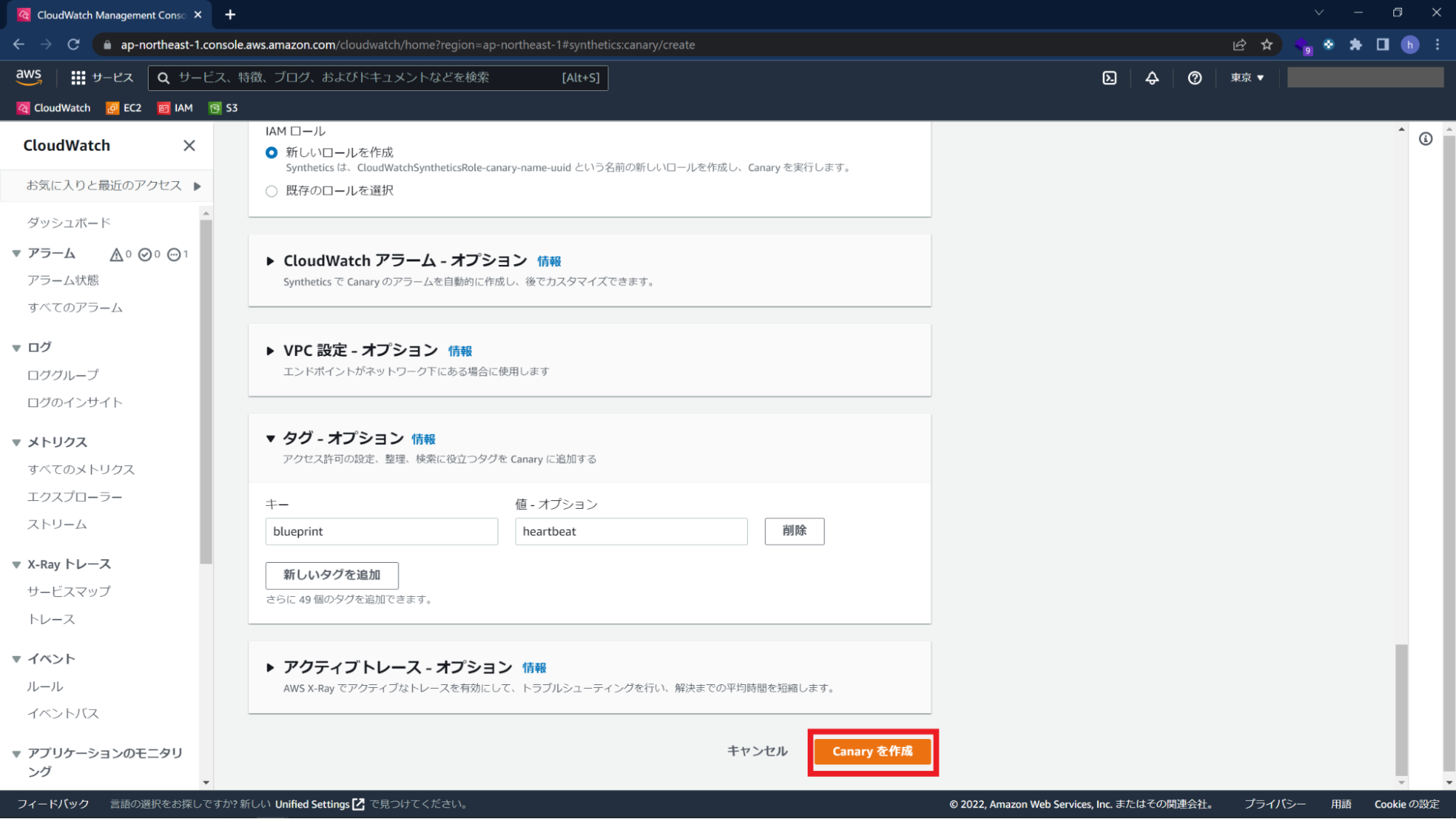Viewport: 1456px width, 819px height.
Task: Collapse the タグ option section
Action: point(270,439)
